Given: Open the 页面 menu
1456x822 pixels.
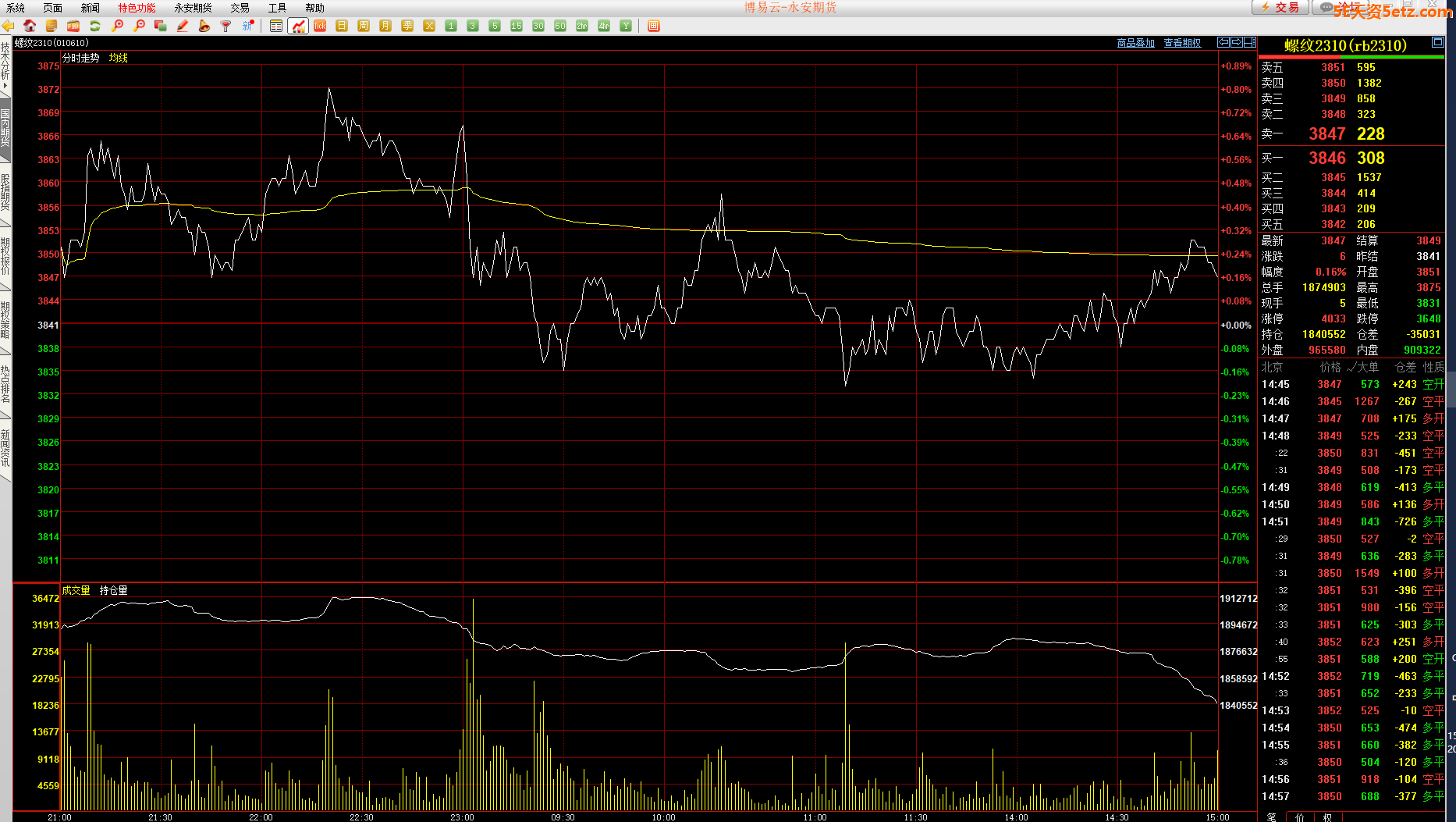Looking at the screenshot, I should [53, 8].
